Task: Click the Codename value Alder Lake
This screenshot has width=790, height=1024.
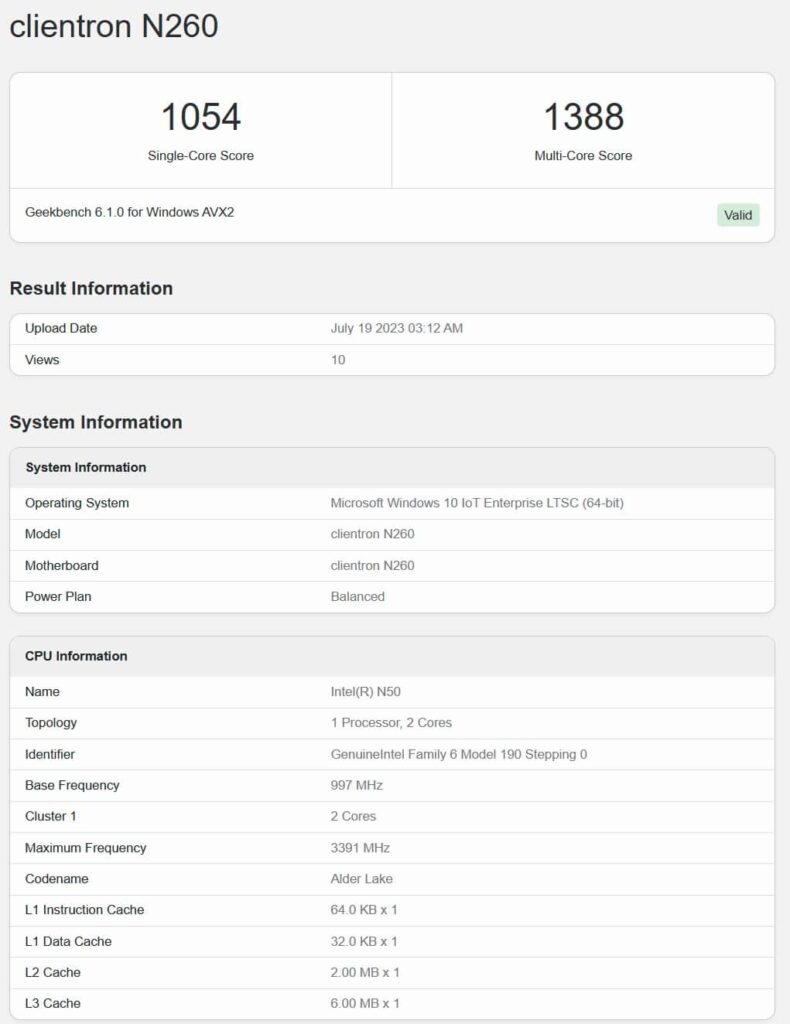Action: coord(361,879)
